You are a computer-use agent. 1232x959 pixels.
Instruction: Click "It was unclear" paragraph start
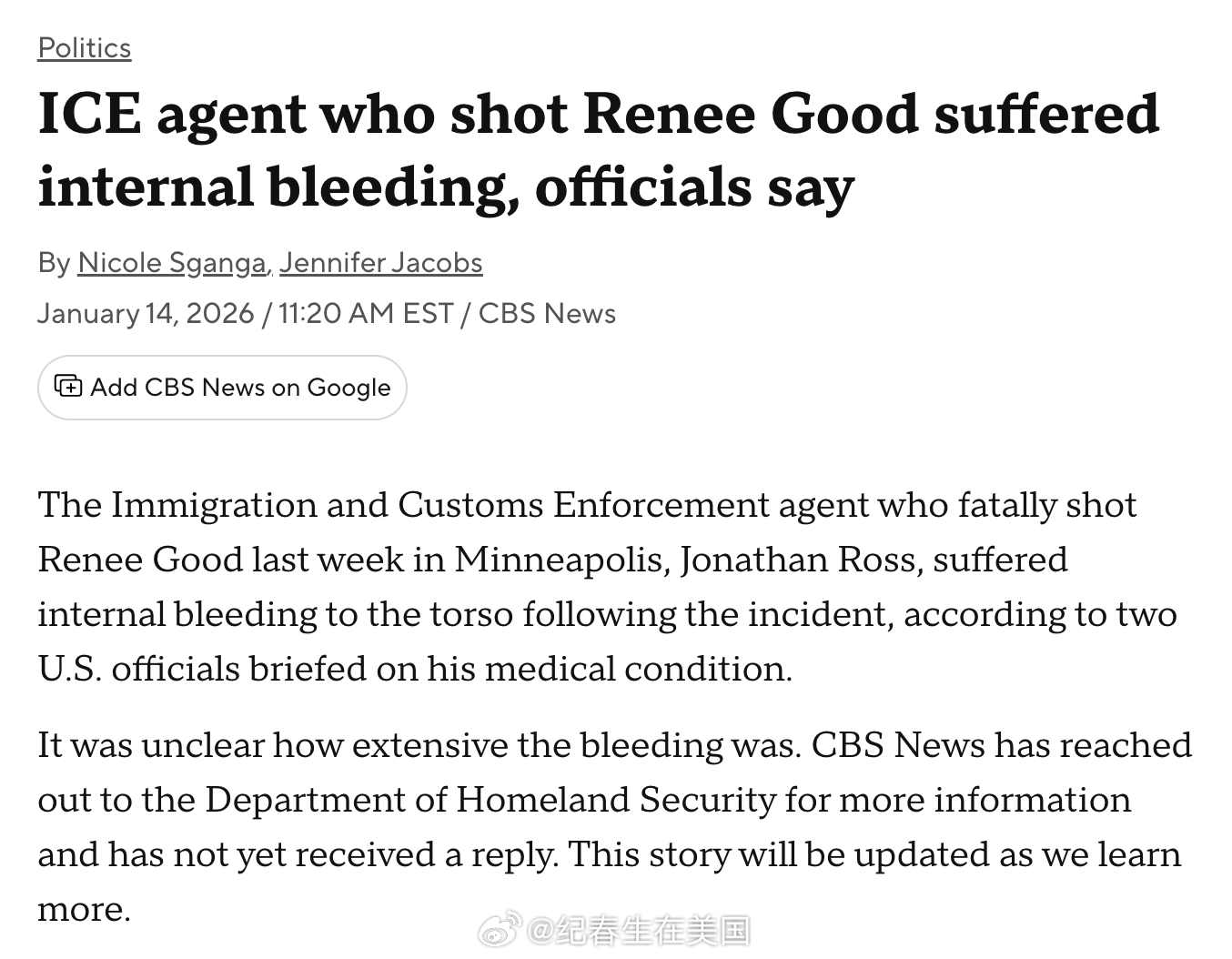pos(150,745)
